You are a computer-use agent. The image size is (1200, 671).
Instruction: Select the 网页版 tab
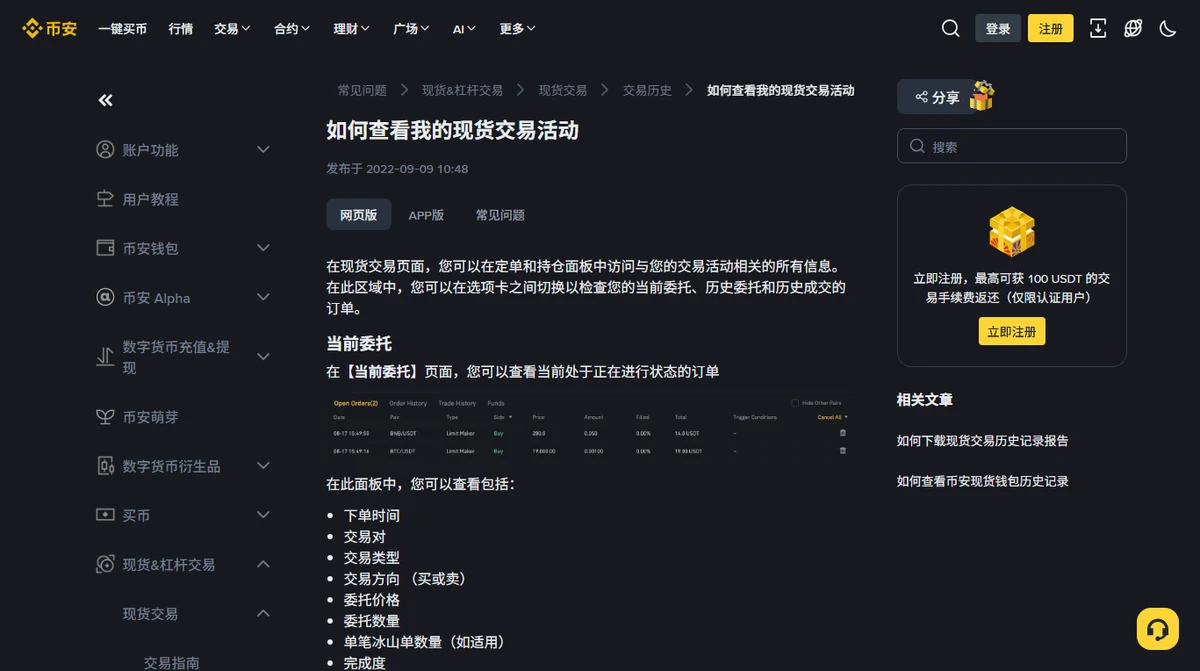coord(358,215)
